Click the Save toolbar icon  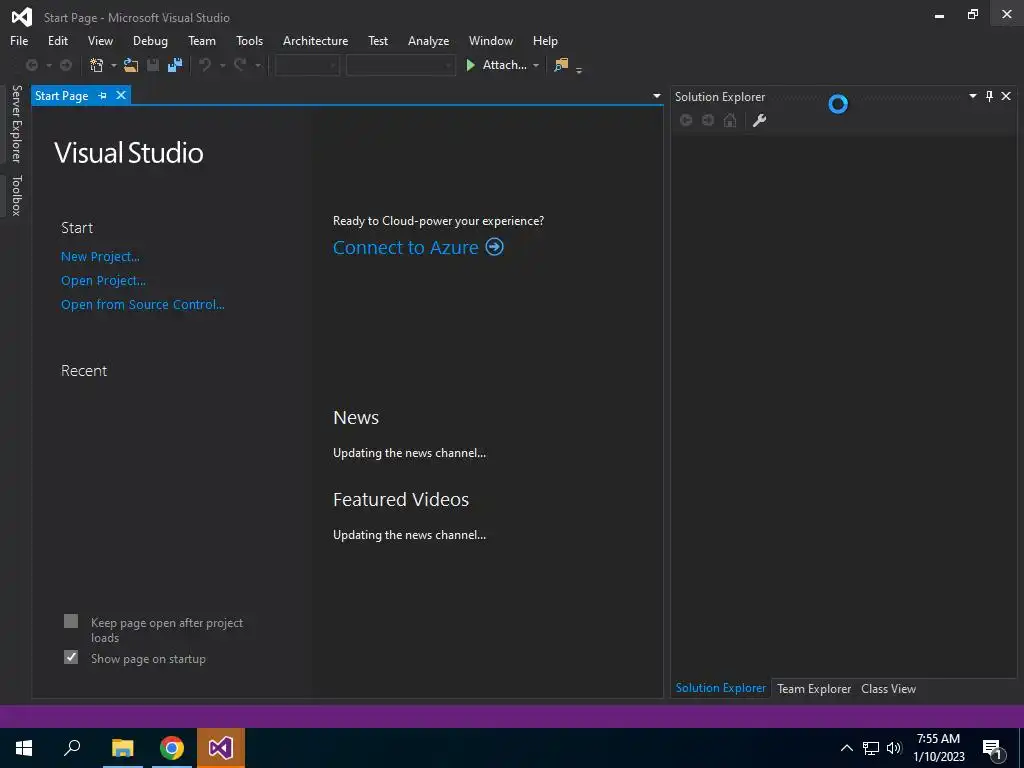(x=153, y=65)
